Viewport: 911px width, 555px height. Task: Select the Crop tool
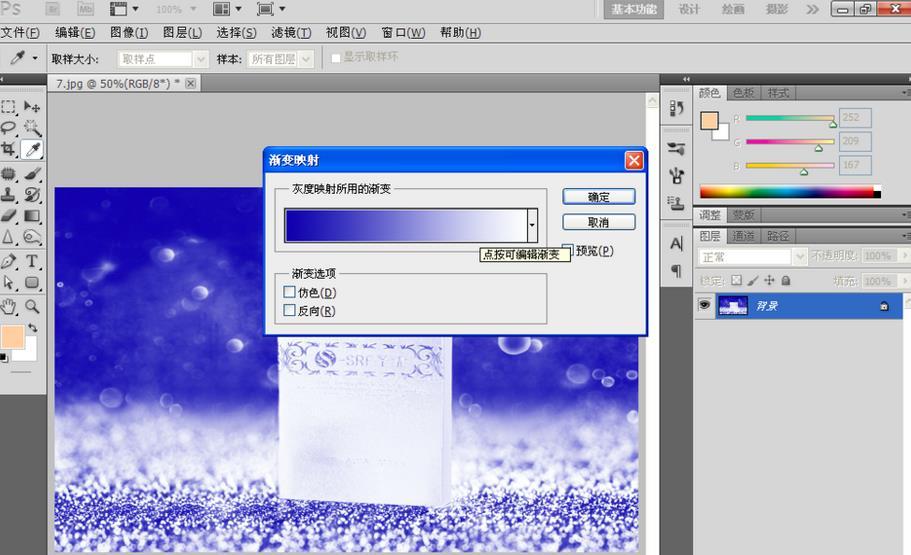point(9,149)
